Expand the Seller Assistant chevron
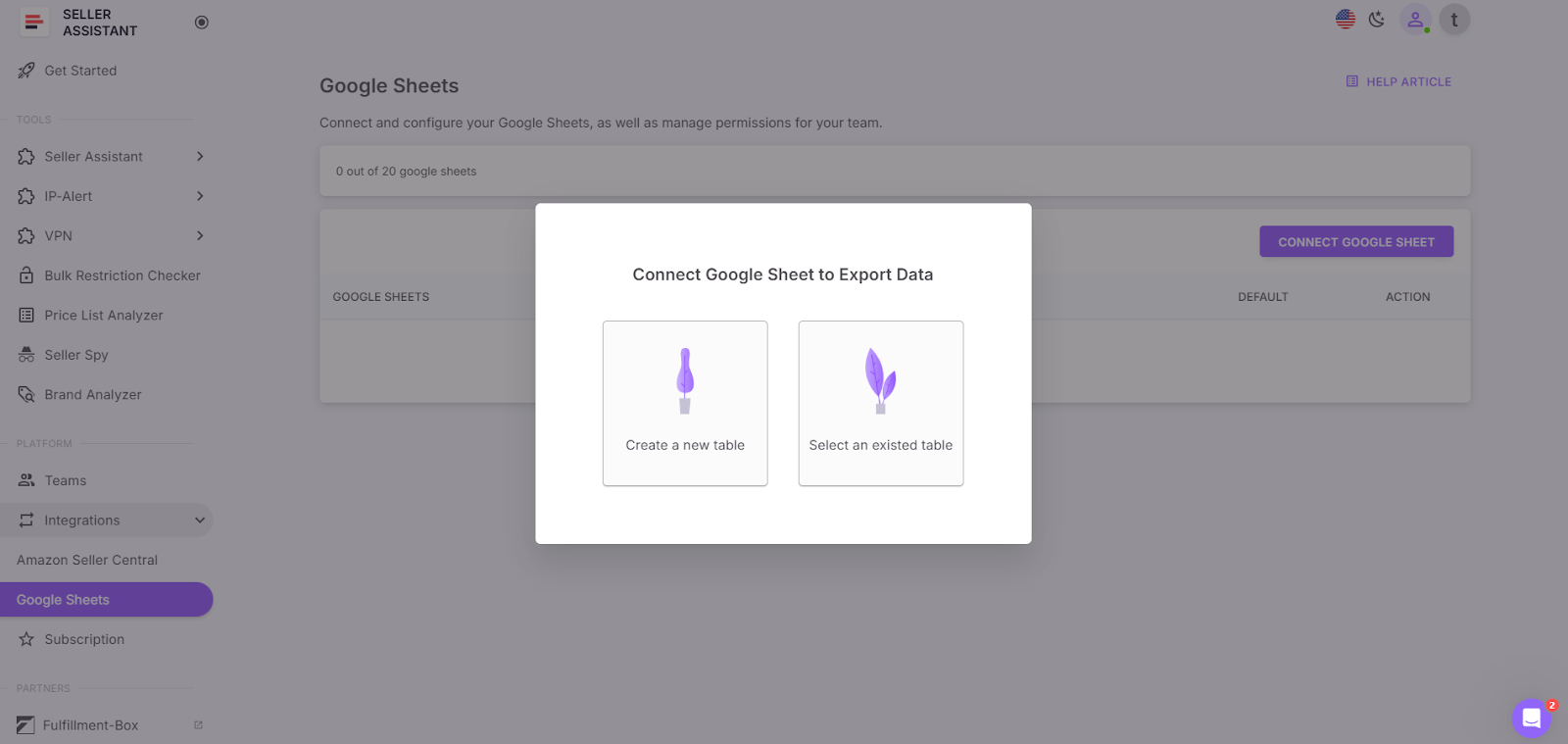 pyautogui.click(x=200, y=157)
